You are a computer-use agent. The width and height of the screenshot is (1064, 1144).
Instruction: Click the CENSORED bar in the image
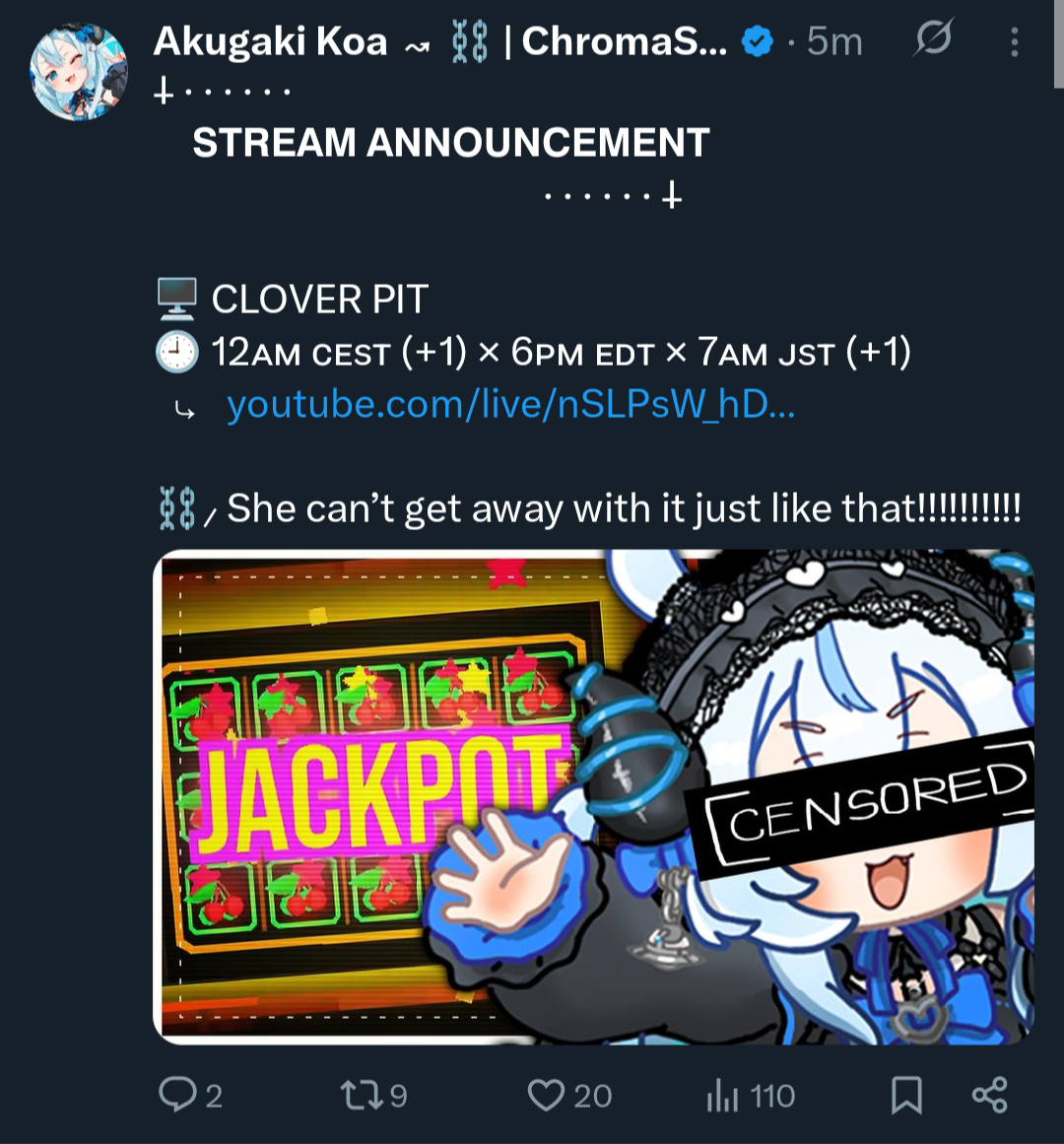click(863, 801)
